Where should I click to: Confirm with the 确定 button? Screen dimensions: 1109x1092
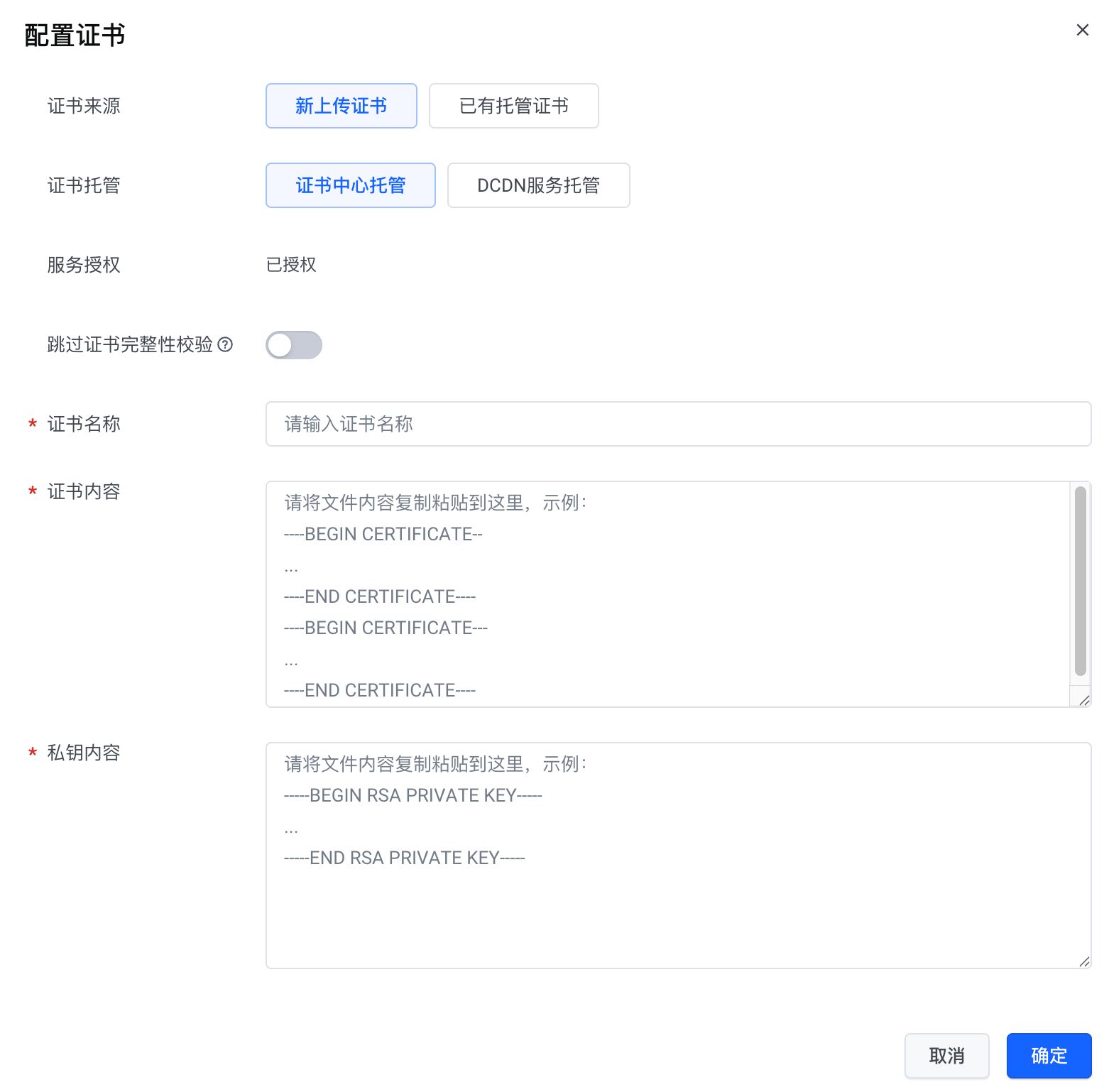pos(1049,1056)
